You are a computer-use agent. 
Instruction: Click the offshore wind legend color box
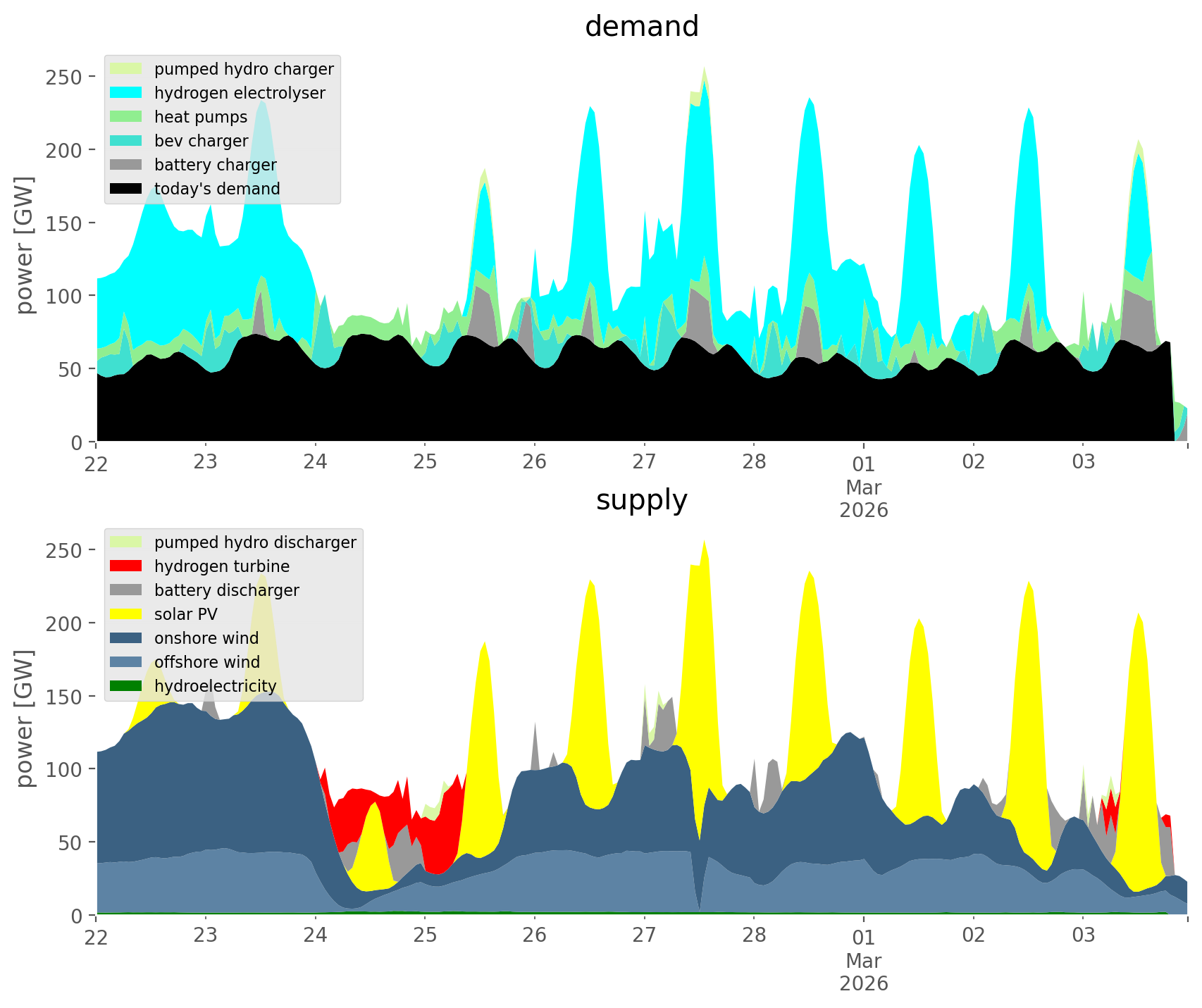coord(127,662)
